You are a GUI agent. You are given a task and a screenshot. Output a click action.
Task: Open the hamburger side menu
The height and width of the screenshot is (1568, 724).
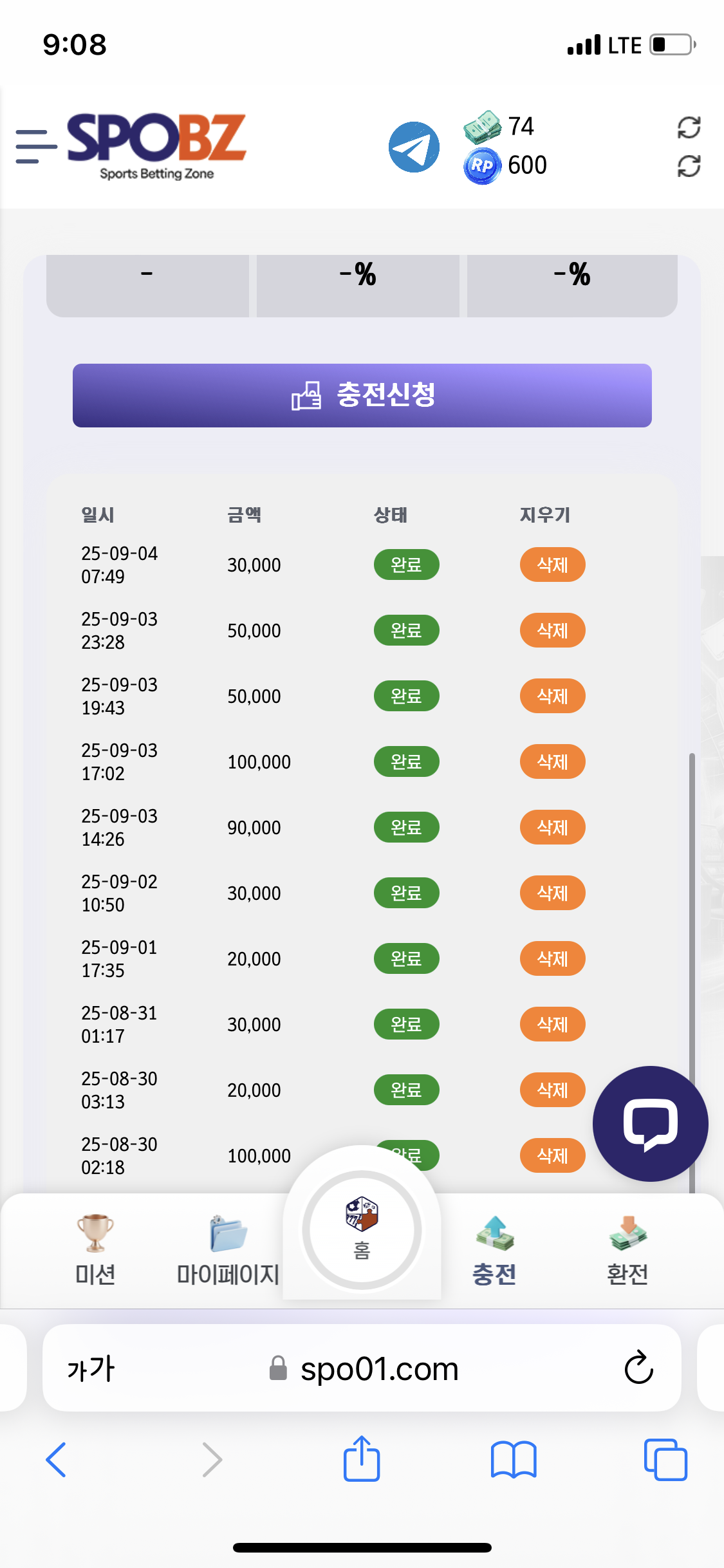click(x=36, y=146)
